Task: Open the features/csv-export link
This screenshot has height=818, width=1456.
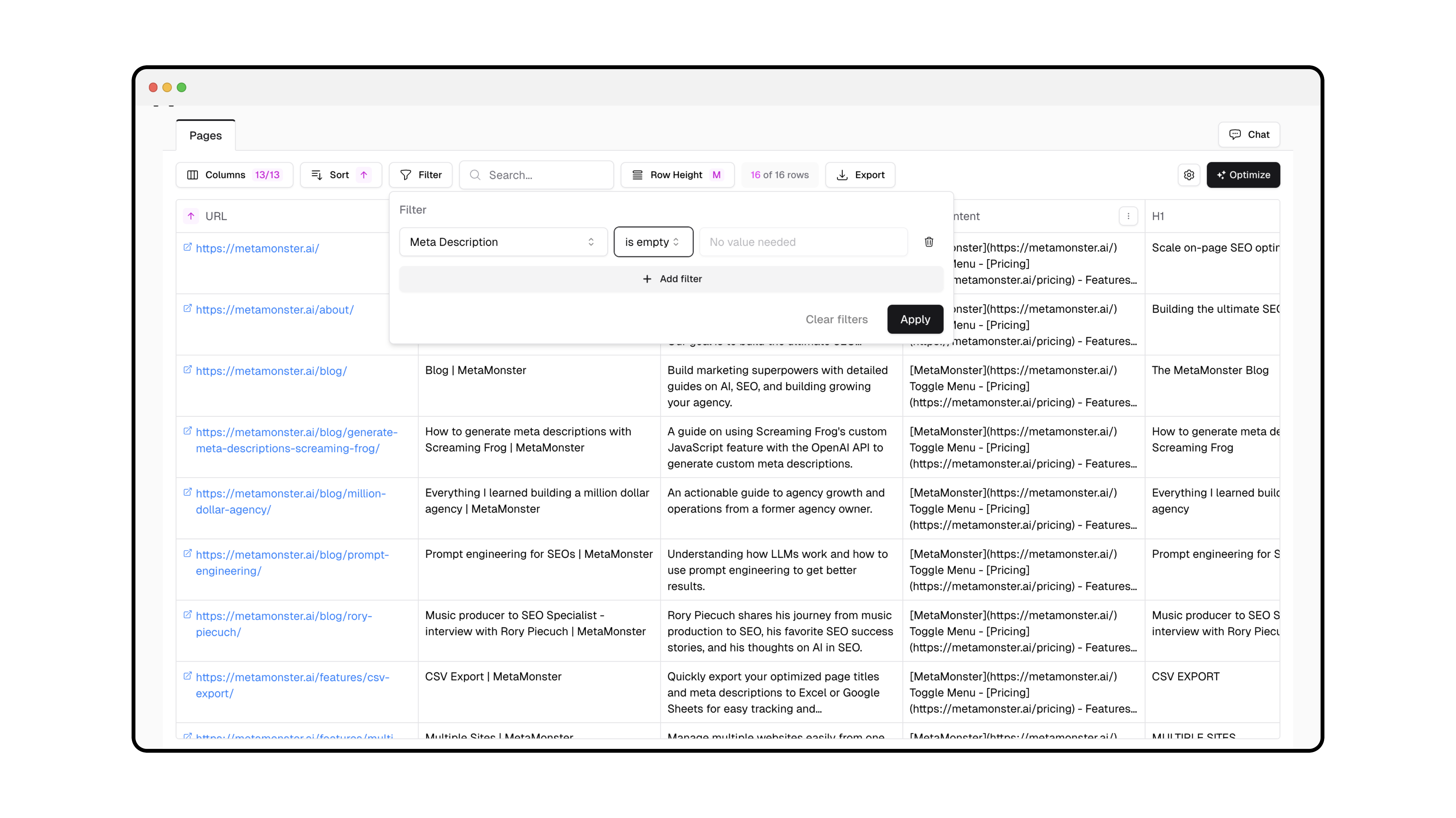Action: point(292,685)
